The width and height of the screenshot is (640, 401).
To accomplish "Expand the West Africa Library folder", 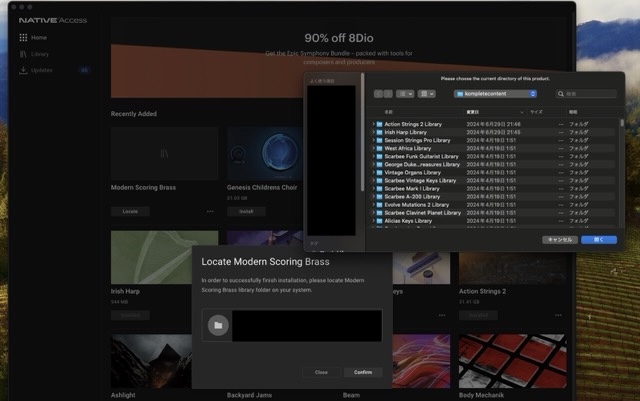I will (373, 148).
